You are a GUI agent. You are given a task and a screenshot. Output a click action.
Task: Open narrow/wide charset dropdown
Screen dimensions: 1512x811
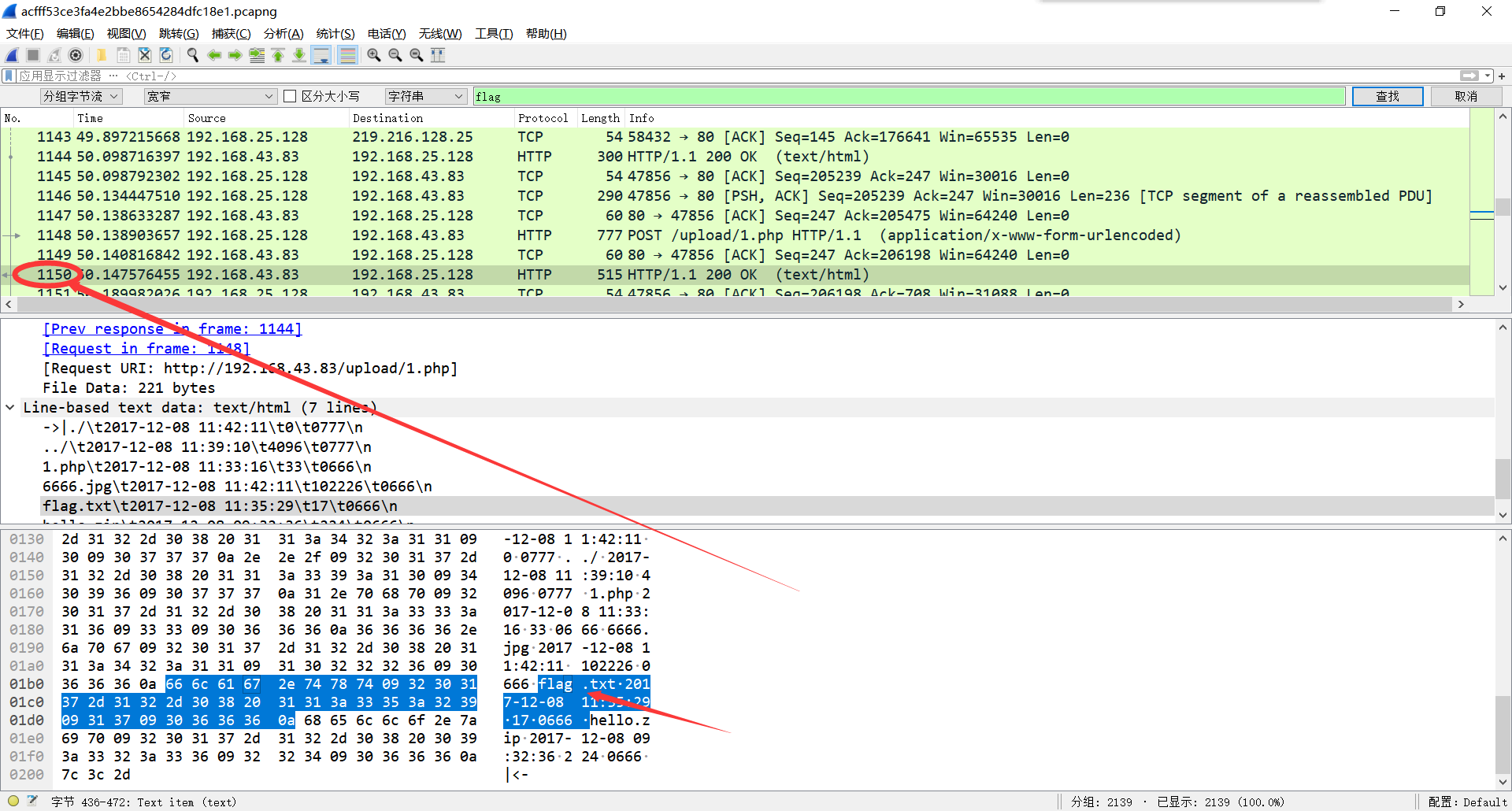click(x=210, y=96)
